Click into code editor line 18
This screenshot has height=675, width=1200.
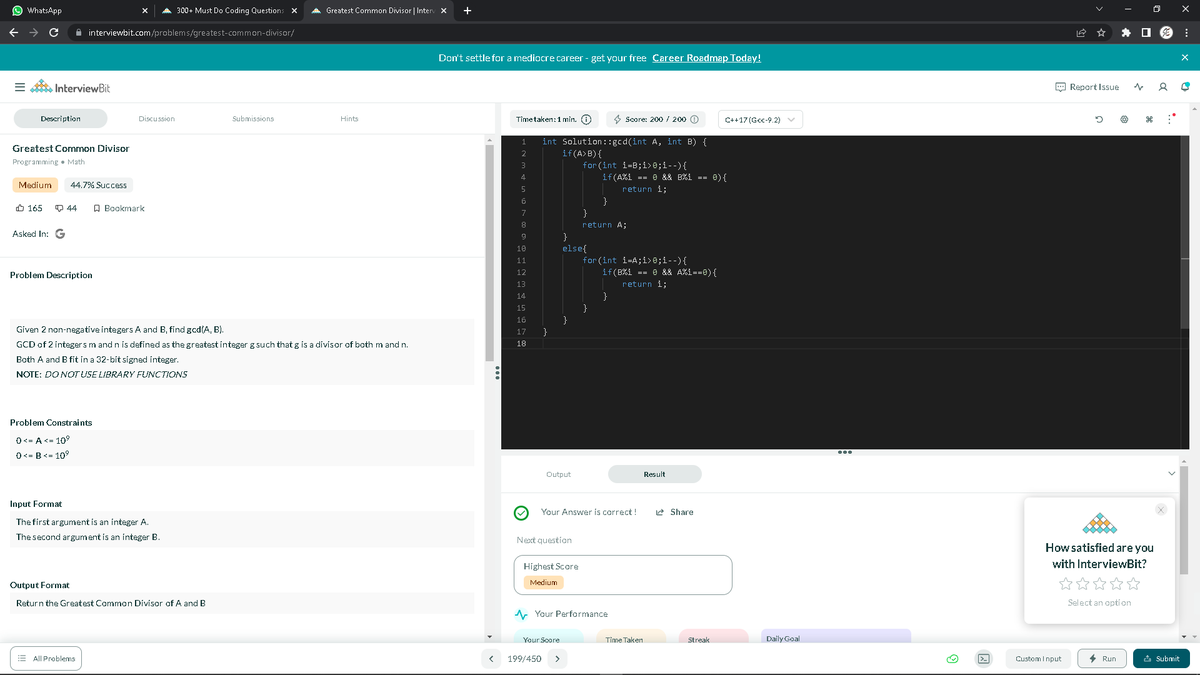pos(860,342)
